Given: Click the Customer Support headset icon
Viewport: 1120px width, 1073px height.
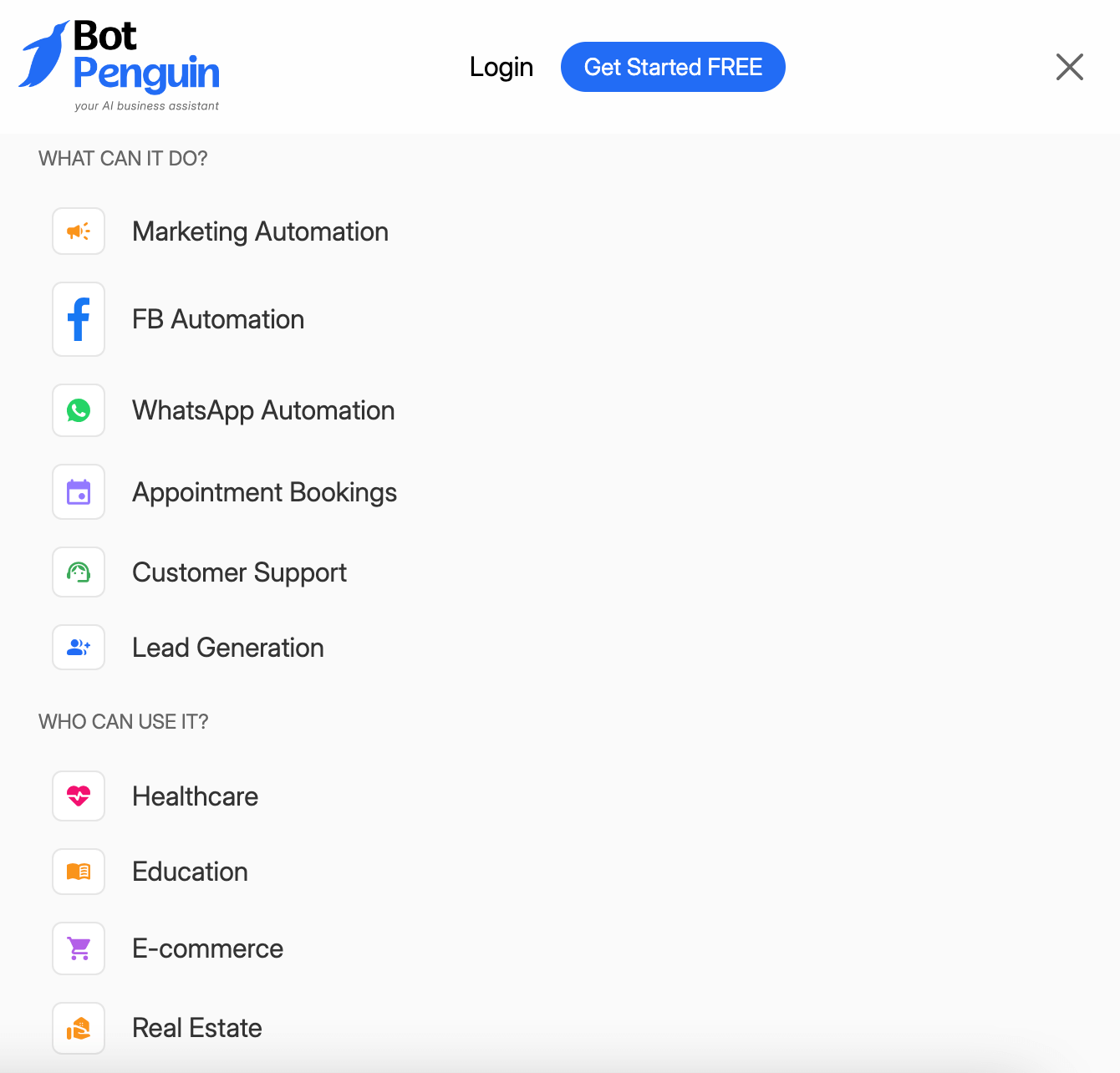Looking at the screenshot, I should click(79, 572).
